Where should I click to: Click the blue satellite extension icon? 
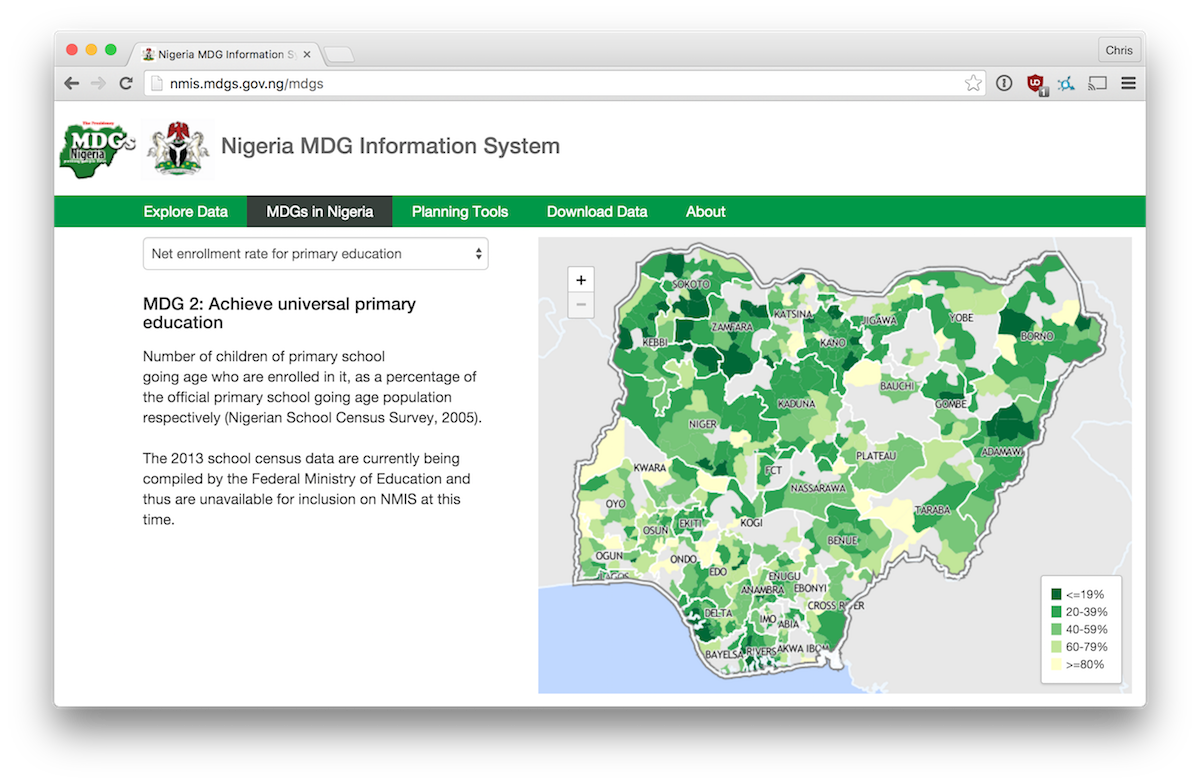pyautogui.click(x=1067, y=84)
